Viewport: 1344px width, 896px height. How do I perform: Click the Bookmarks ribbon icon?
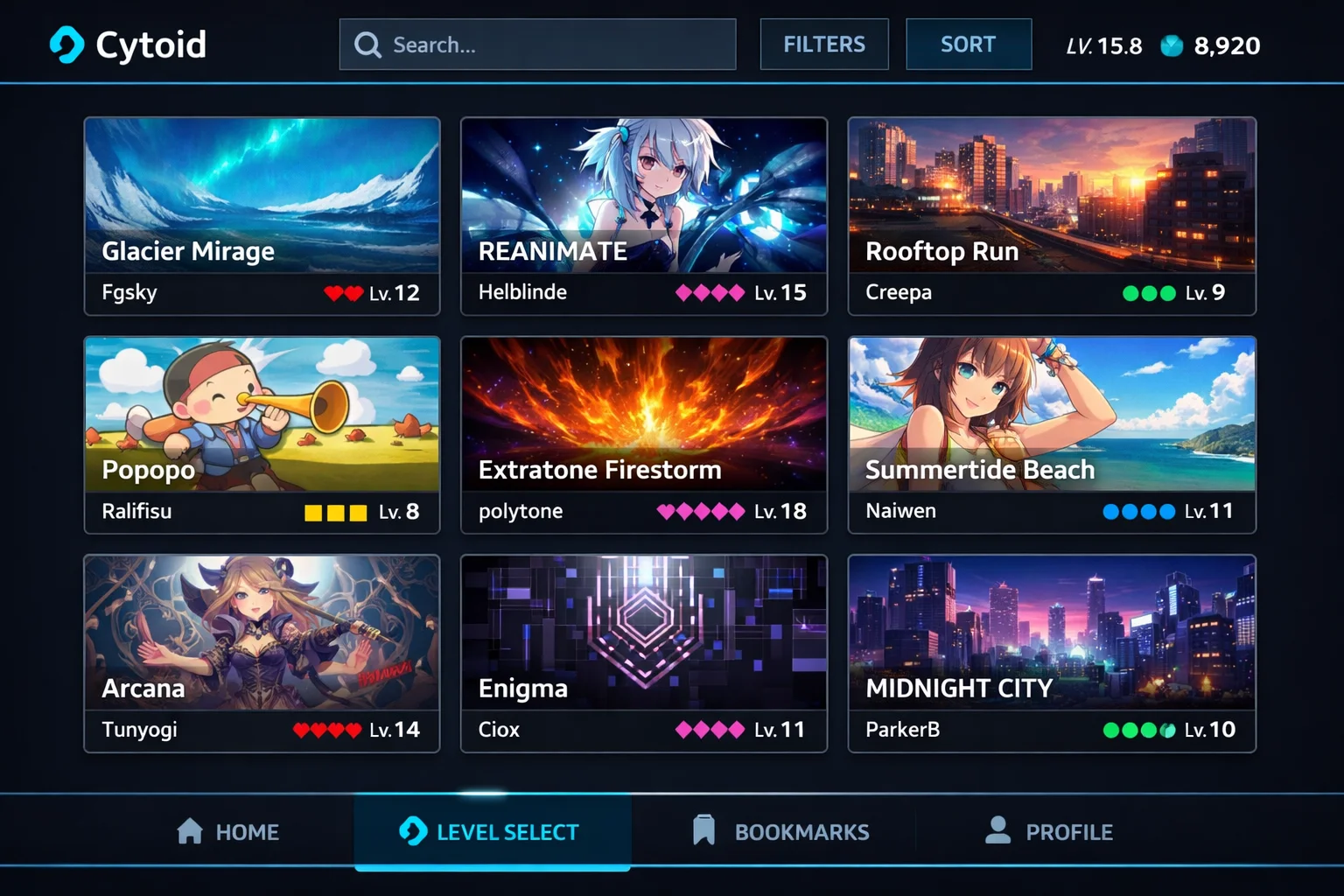pos(703,830)
